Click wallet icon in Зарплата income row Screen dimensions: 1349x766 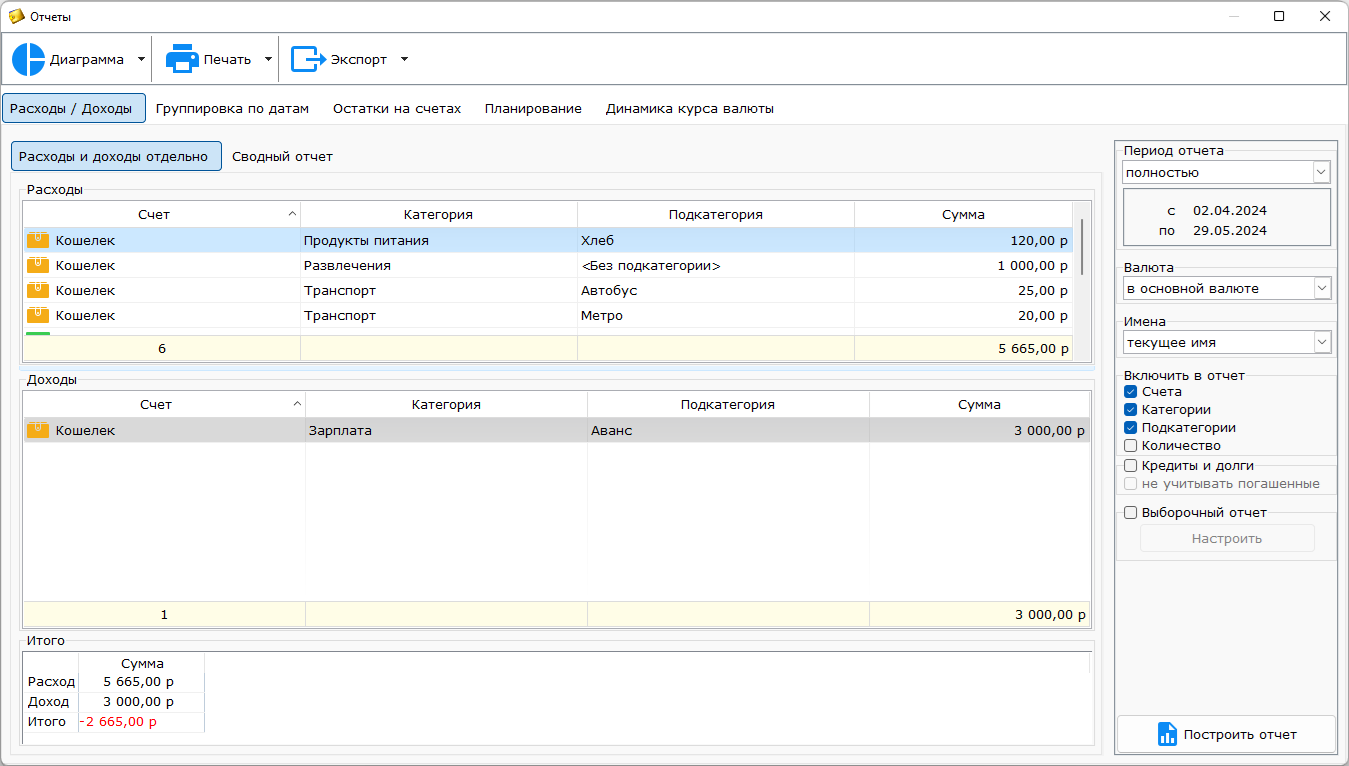[38, 430]
